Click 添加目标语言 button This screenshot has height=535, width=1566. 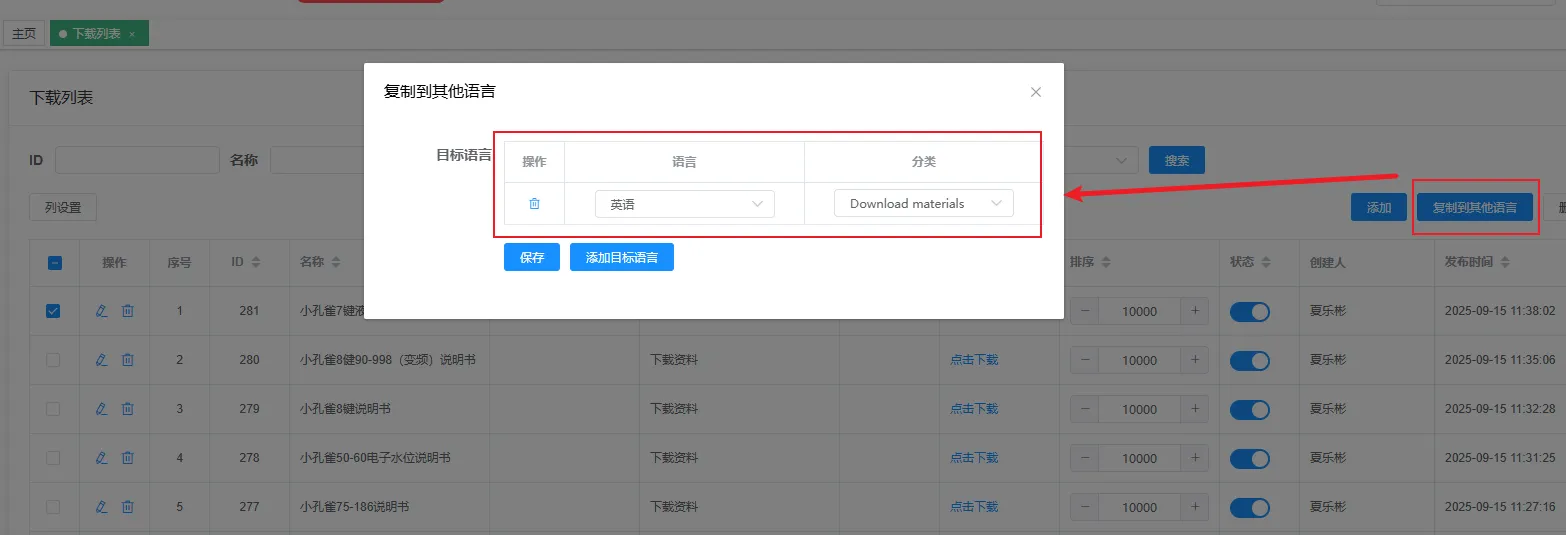[x=621, y=258]
